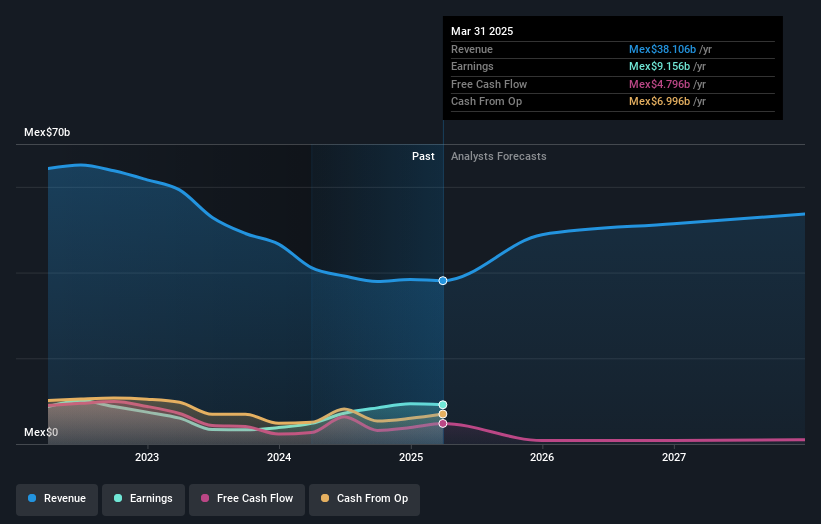Click the 2027 x-axis label
The image size is (821, 524).
(674, 457)
